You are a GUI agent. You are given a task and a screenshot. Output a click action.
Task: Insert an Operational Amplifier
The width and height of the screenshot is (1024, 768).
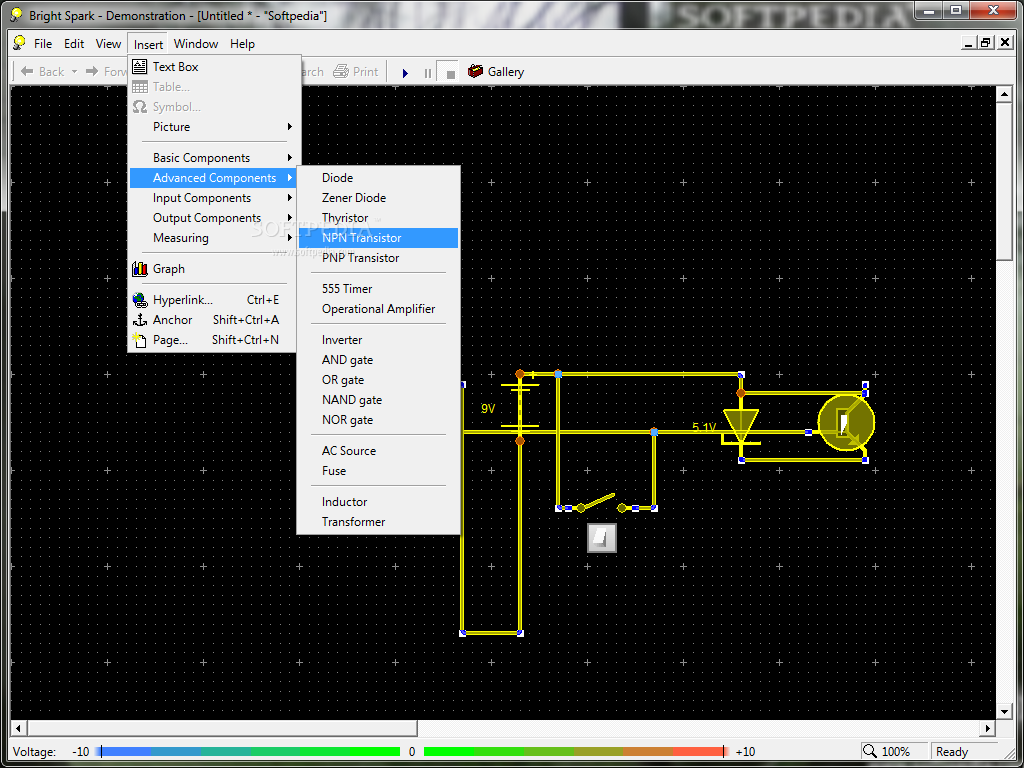click(378, 309)
